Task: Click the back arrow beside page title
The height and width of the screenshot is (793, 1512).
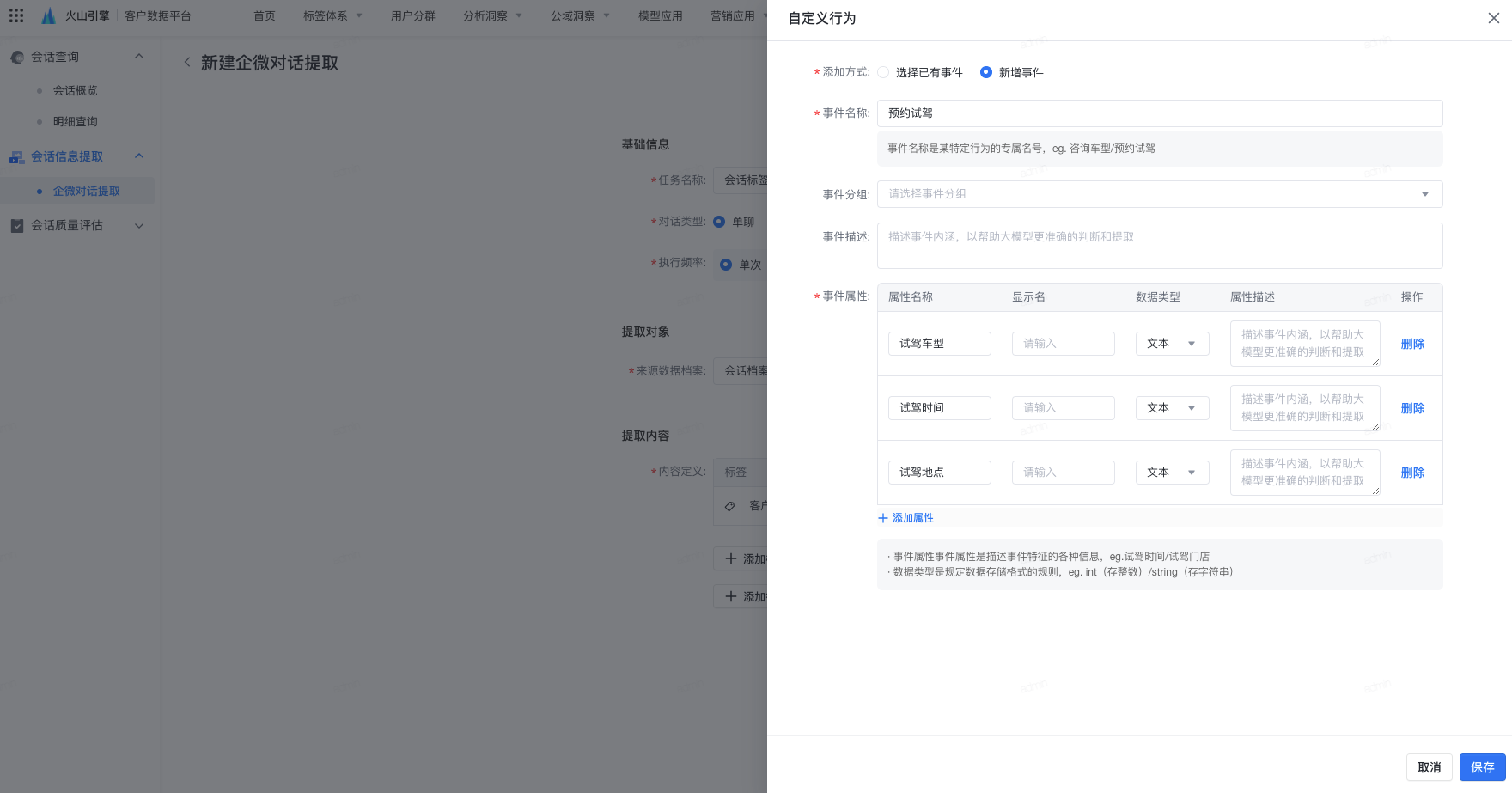Action: tap(187, 62)
